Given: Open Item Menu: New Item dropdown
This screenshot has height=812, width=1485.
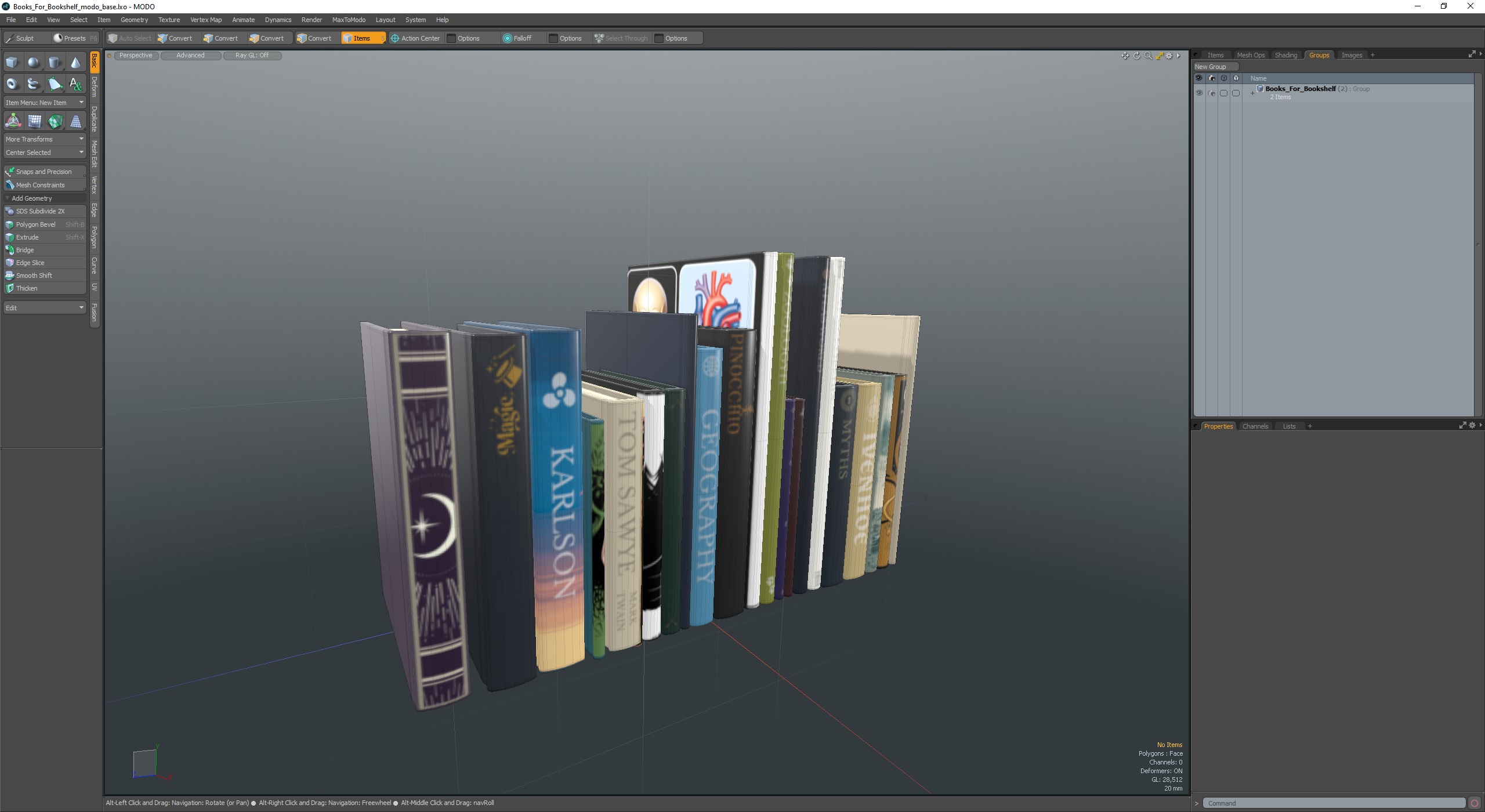Looking at the screenshot, I should [x=45, y=103].
